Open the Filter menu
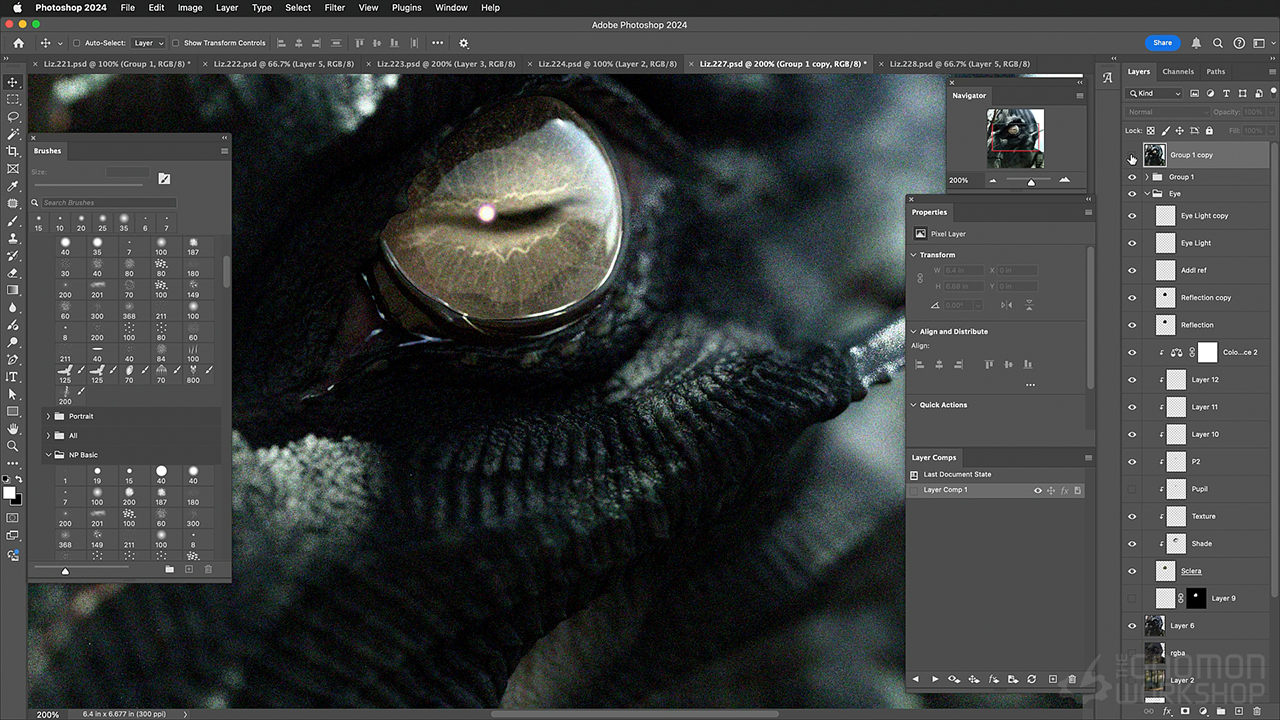 [x=335, y=7]
